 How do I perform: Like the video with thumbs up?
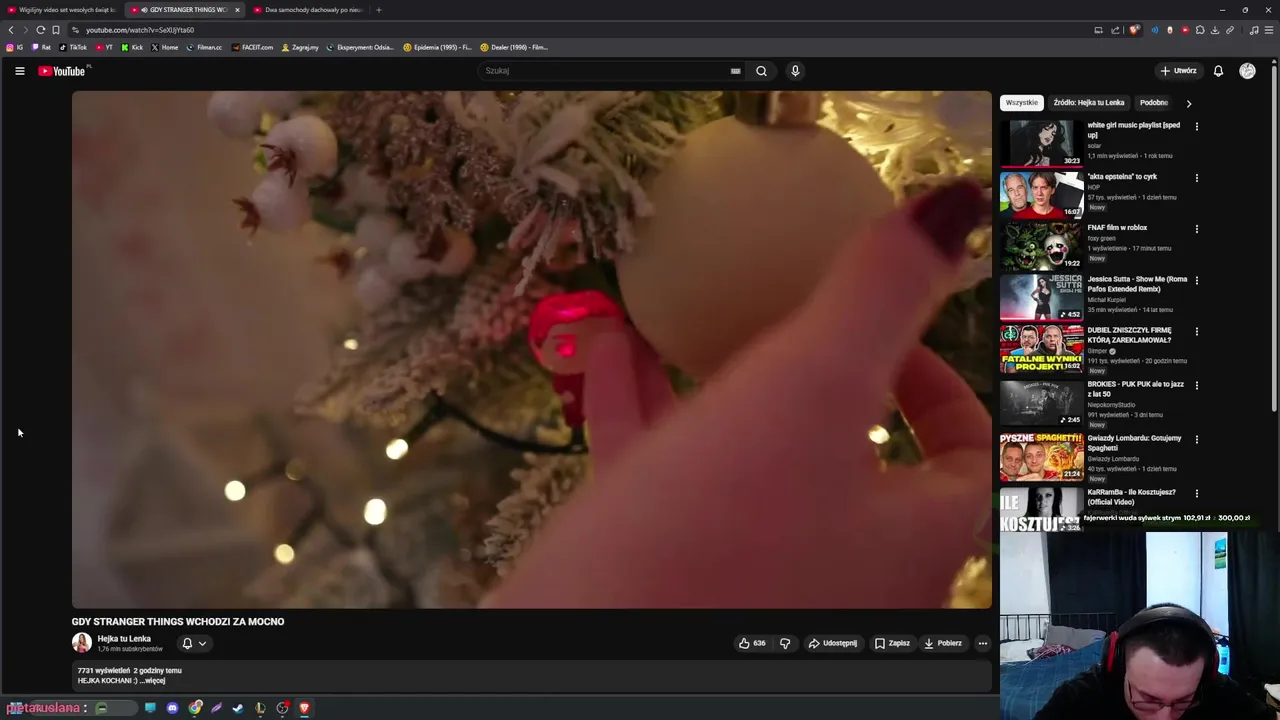pos(752,643)
